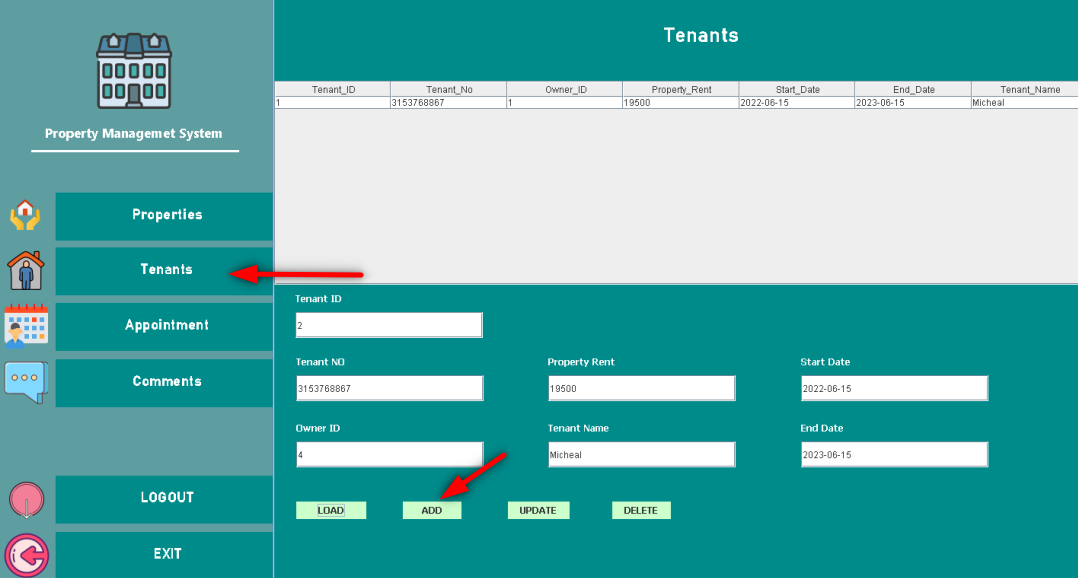Switch to the Tenants page
Screen dimensions: 1078x578
(166, 270)
